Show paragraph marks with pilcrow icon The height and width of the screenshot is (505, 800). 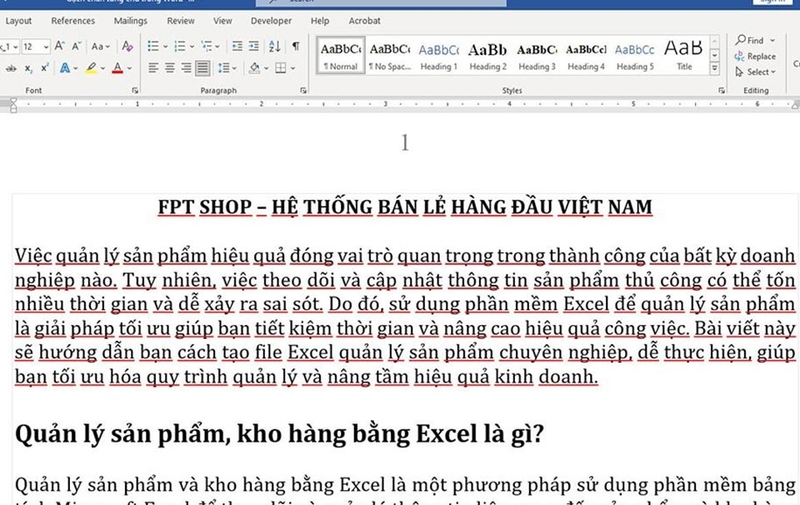click(x=296, y=46)
